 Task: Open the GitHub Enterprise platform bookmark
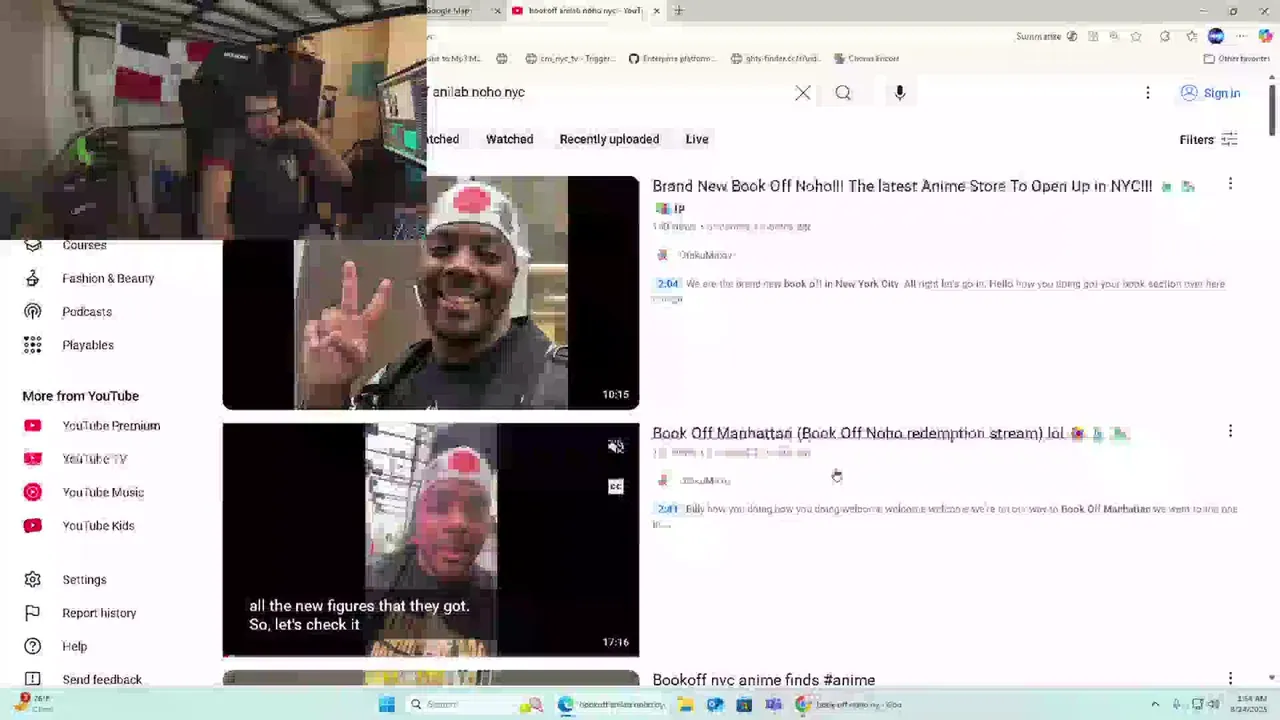(672, 59)
